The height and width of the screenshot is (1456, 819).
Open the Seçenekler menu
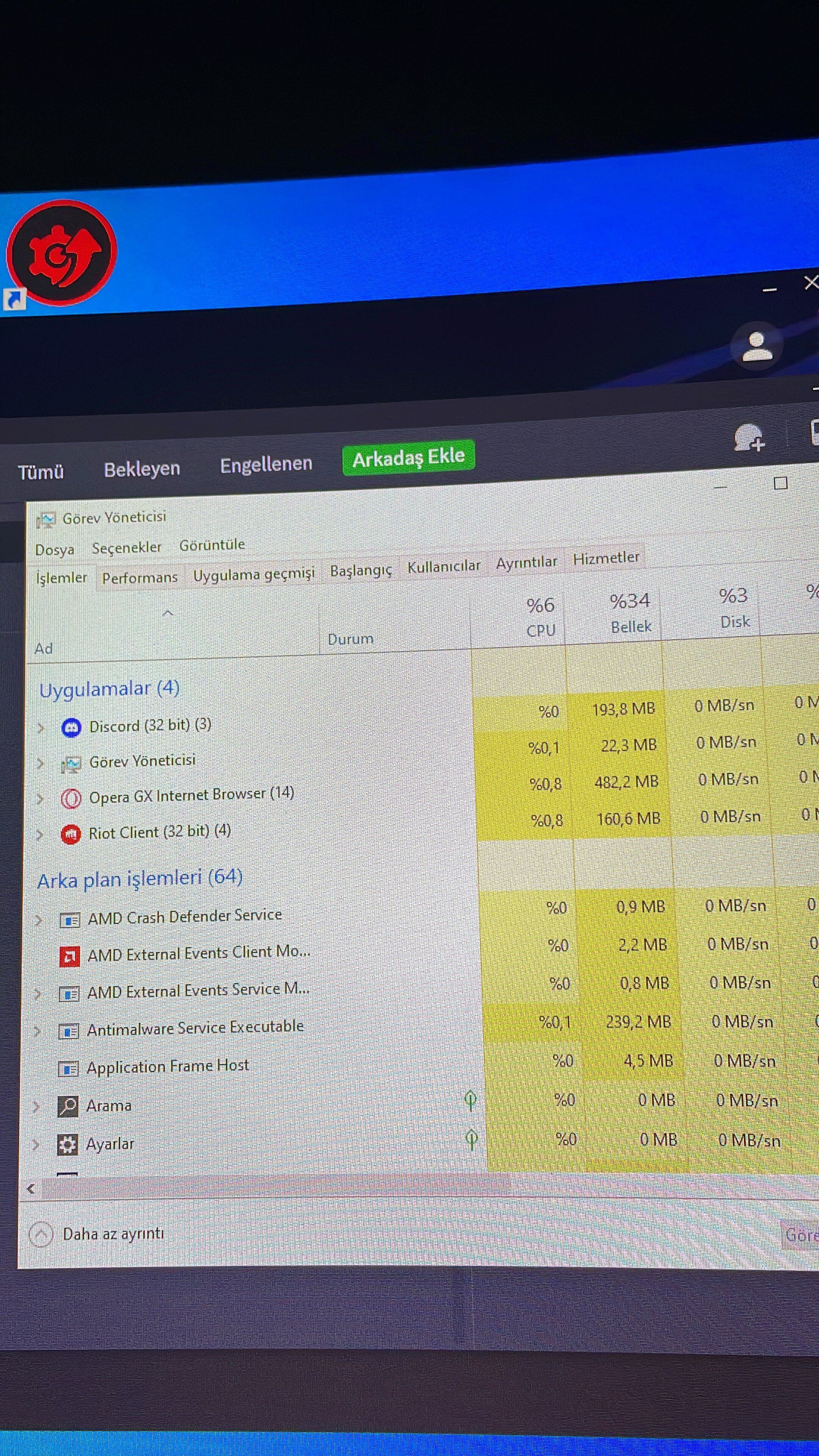click(127, 548)
